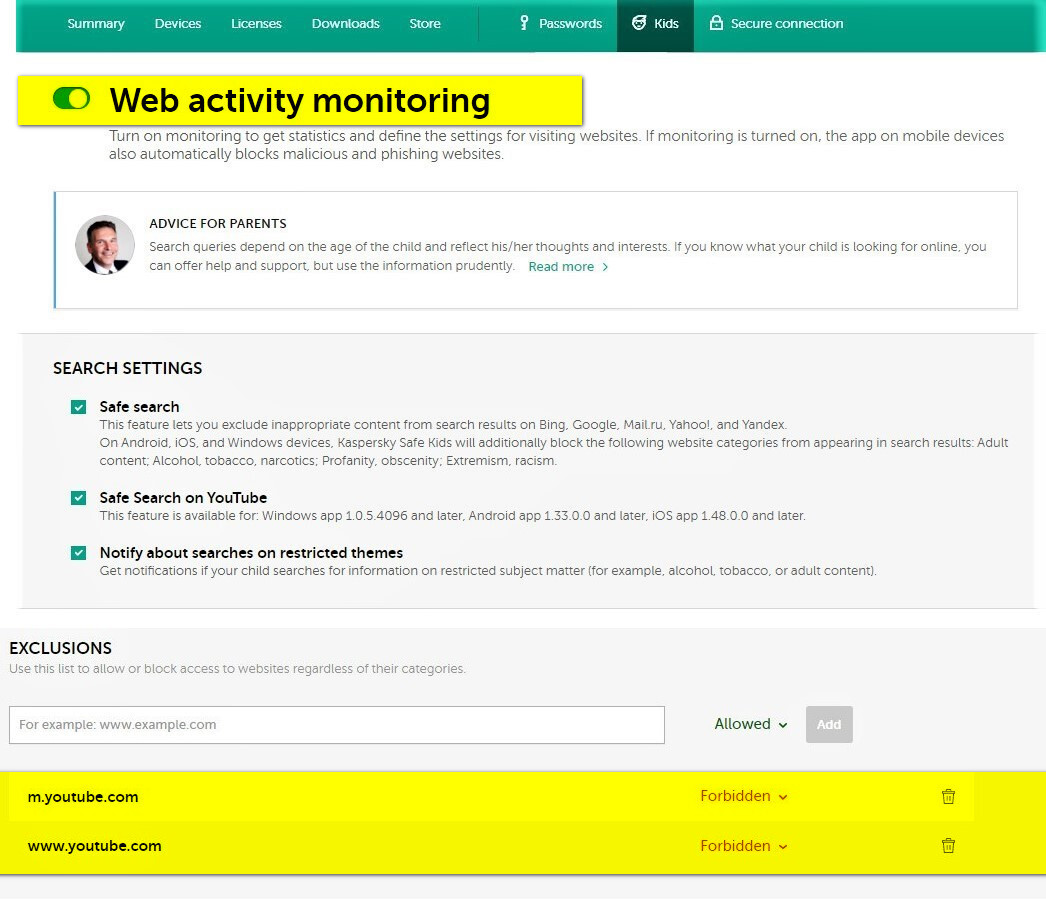Go to the Summary tab
Image resolution: width=1046 pixels, height=901 pixels.
pyautogui.click(x=96, y=23)
